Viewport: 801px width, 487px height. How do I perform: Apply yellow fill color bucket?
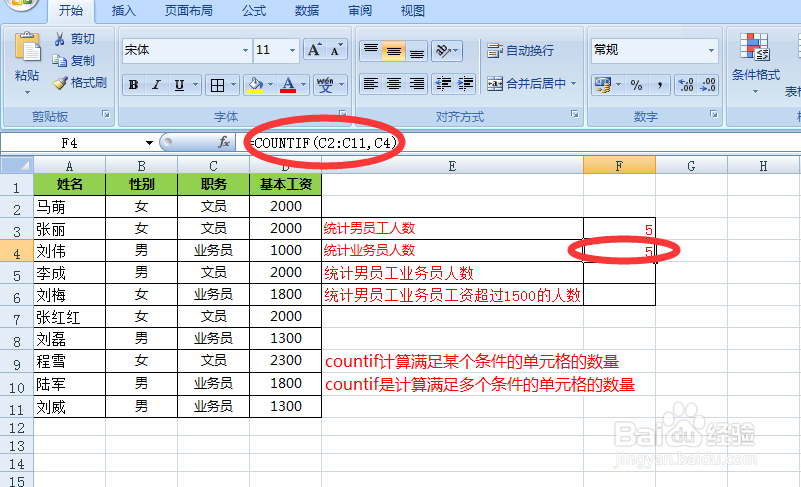tap(255, 85)
